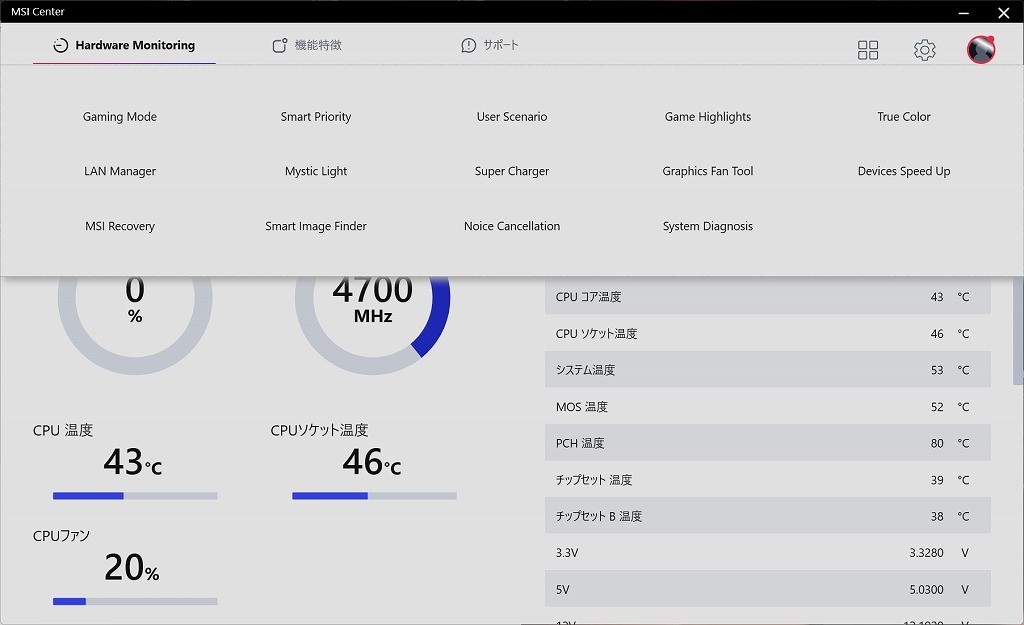The height and width of the screenshot is (625, 1024).
Task: Minimize the MSI Center window
Action: tap(963, 12)
